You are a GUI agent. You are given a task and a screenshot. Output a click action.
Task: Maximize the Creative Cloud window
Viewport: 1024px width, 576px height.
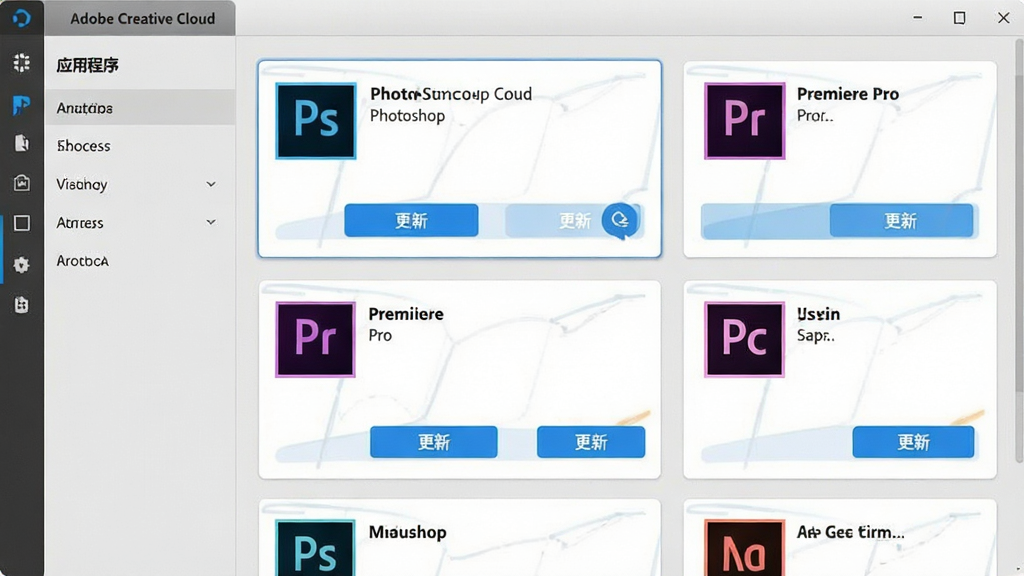[959, 18]
